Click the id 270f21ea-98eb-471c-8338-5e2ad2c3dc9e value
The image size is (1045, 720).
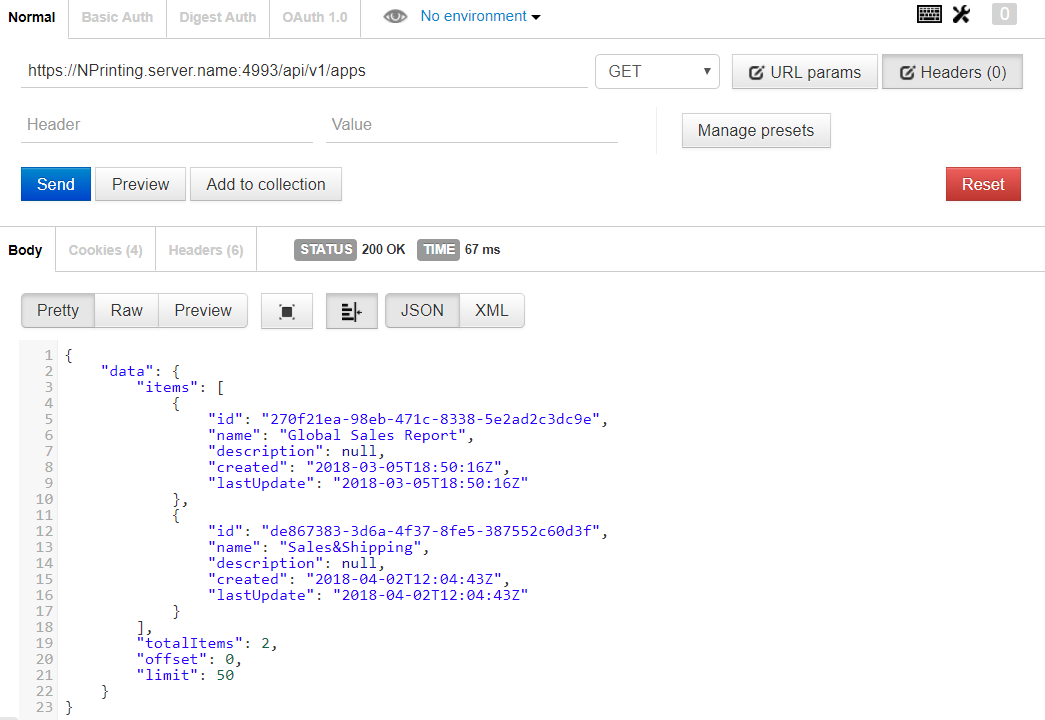[431, 419]
